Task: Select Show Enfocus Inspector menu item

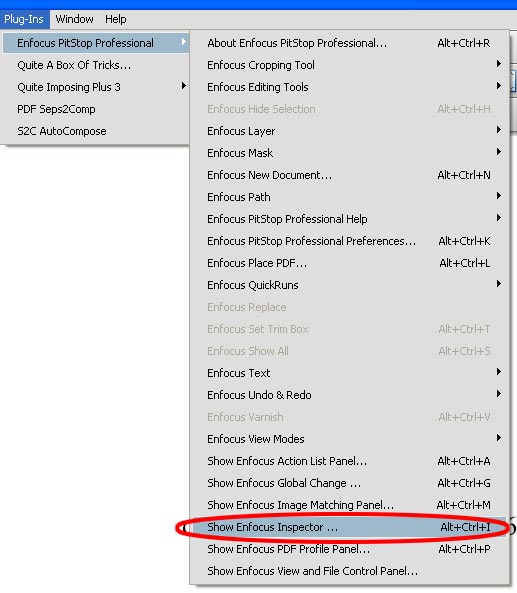Action: [348, 527]
